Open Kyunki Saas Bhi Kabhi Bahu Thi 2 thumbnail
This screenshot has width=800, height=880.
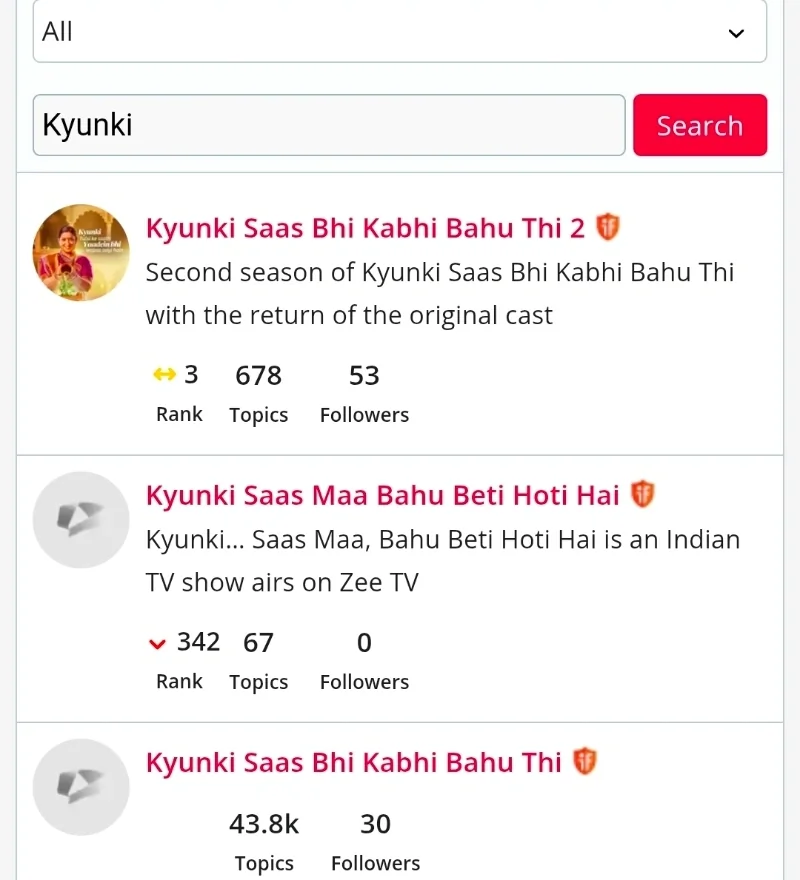81,253
